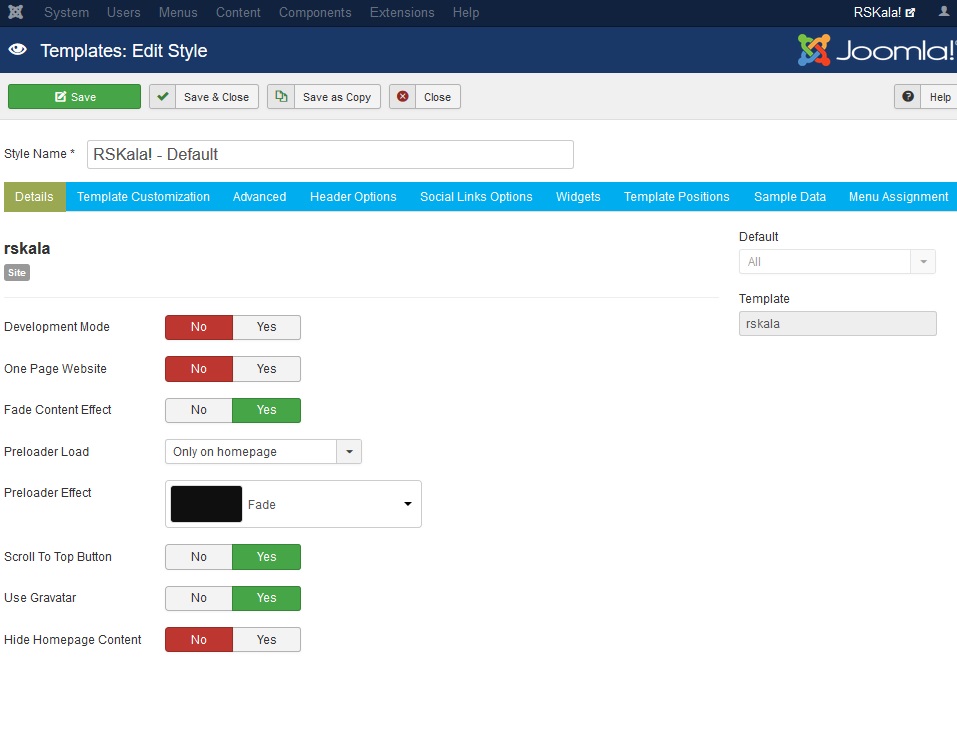The height and width of the screenshot is (737, 957).
Task: Open the Components menu
Action: click(x=315, y=12)
